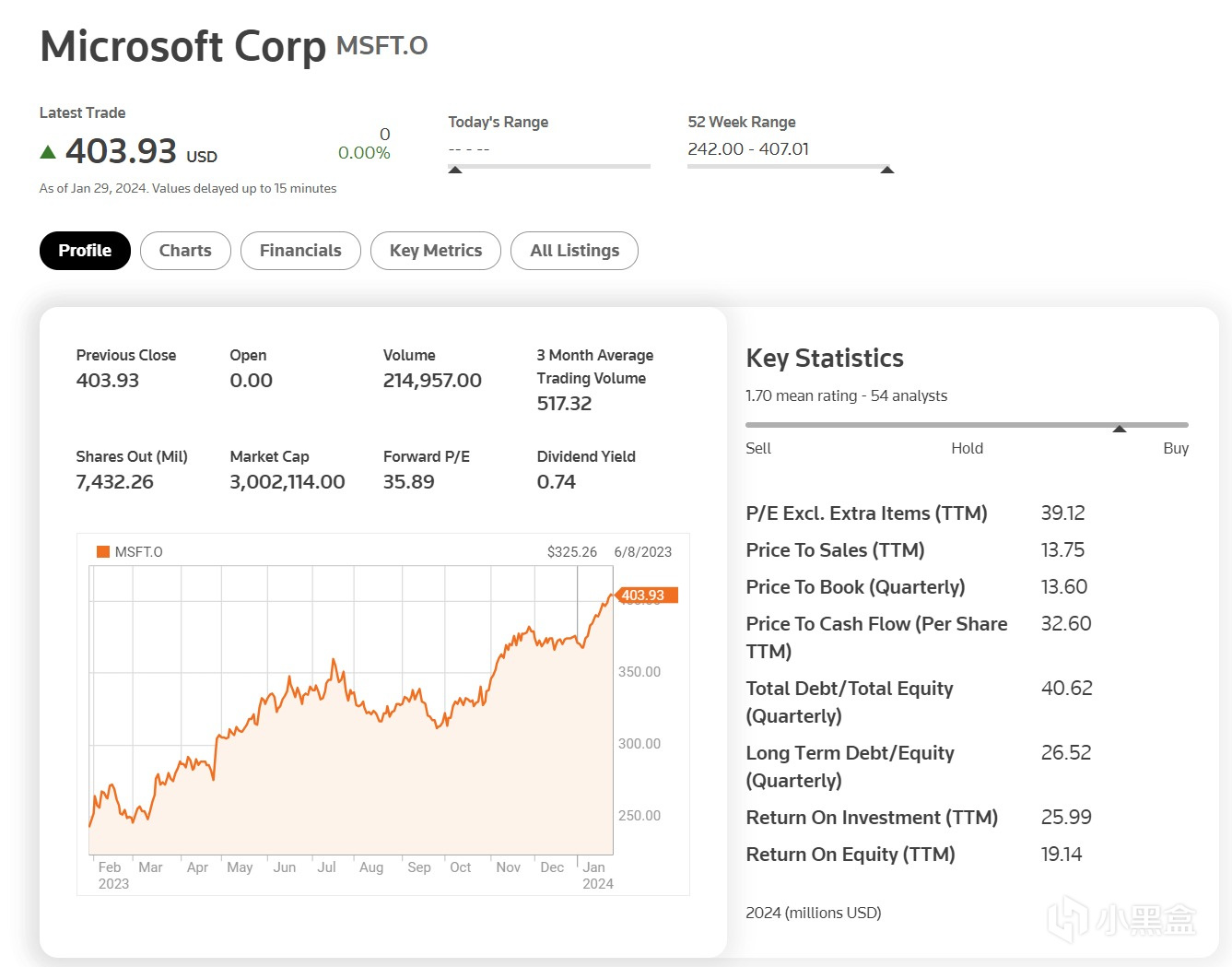This screenshot has height=967, width=1232.
Task: Click the Price To Sales (TTM) row
Action: click(x=967, y=550)
